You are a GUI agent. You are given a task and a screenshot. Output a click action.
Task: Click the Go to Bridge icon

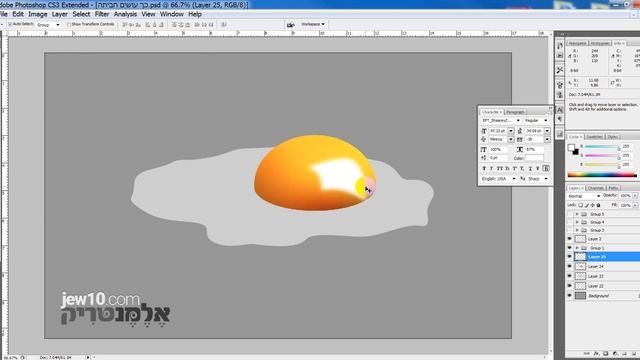(x=291, y=24)
